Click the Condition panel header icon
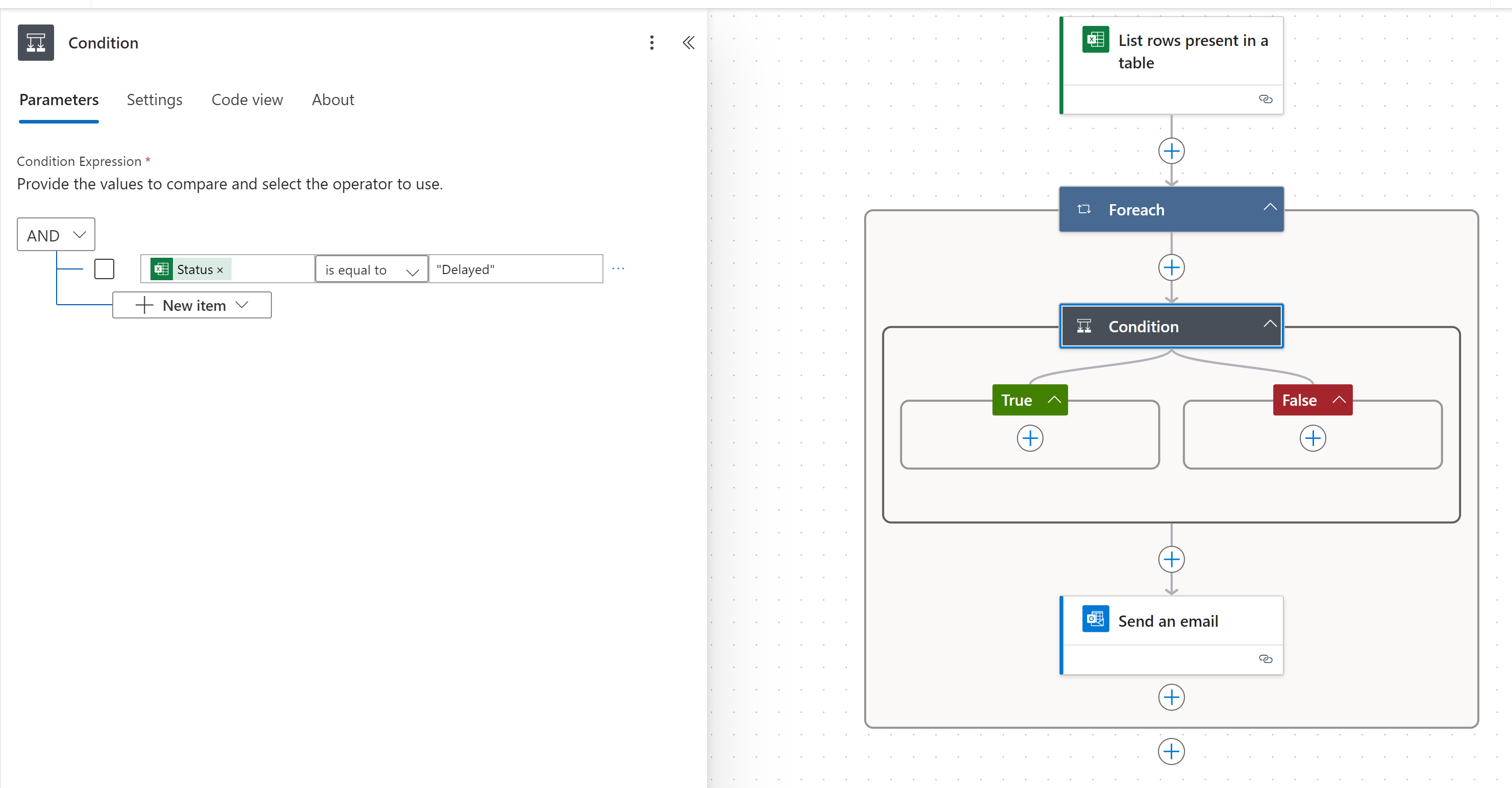Viewport: 1512px width, 788px height. pos(36,42)
